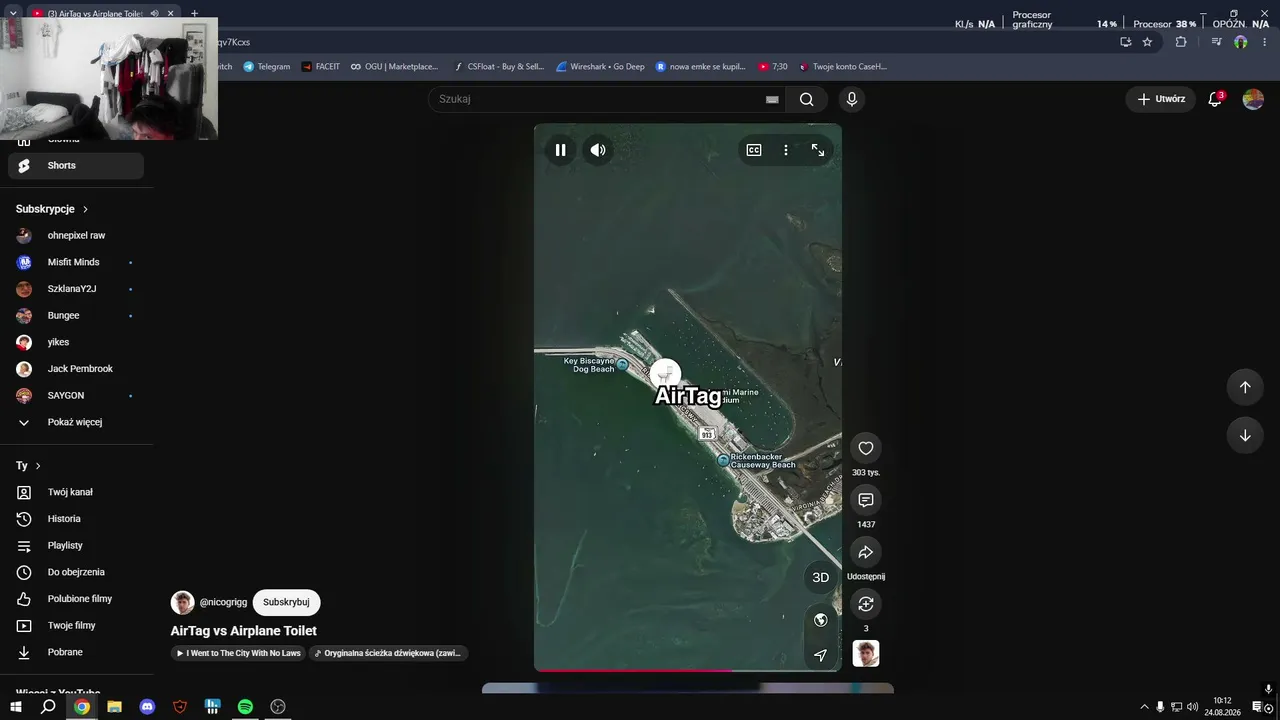Open the @nicogrigg channel link
This screenshot has height=720, width=1280.
(x=223, y=603)
